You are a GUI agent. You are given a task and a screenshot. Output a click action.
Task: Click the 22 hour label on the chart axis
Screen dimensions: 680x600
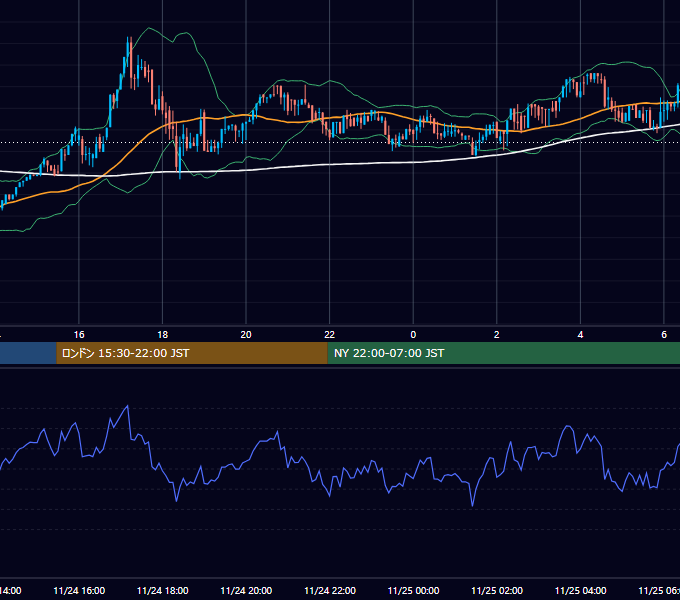coord(330,335)
